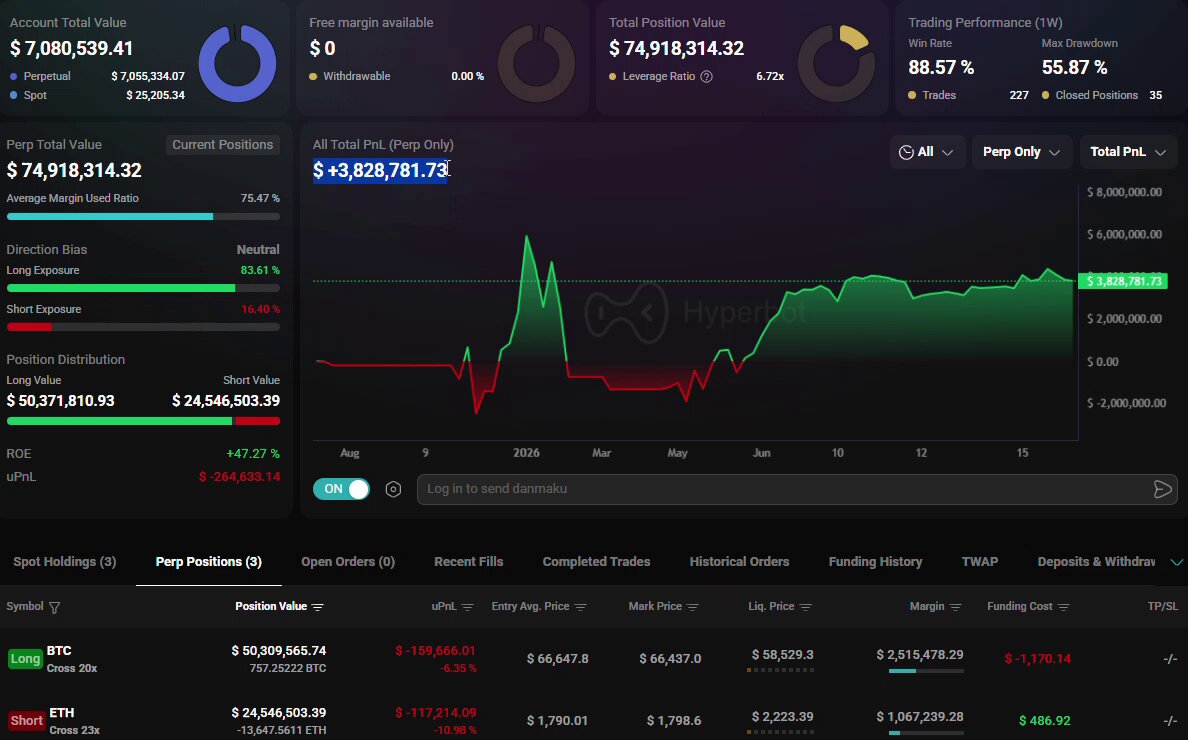Click the Leverage Ratio help question-mark icon

(x=706, y=76)
